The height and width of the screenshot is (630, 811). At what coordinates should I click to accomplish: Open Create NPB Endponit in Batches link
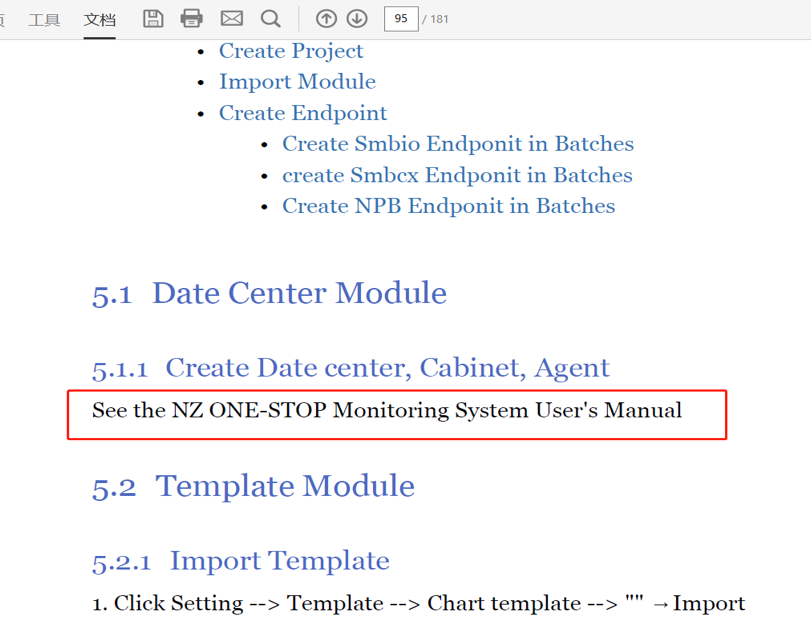448,206
